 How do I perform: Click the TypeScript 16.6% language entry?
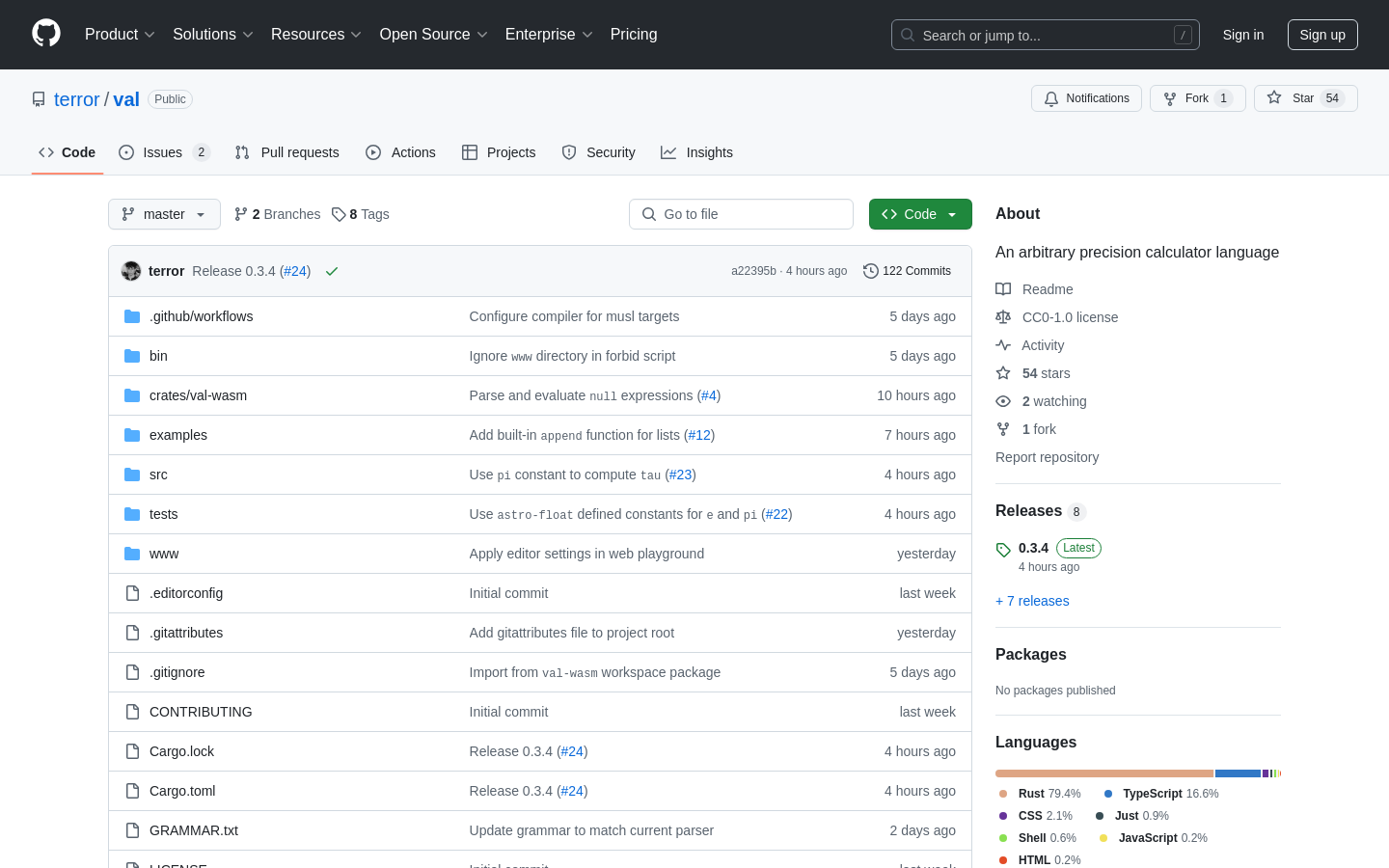pos(1161,794)
